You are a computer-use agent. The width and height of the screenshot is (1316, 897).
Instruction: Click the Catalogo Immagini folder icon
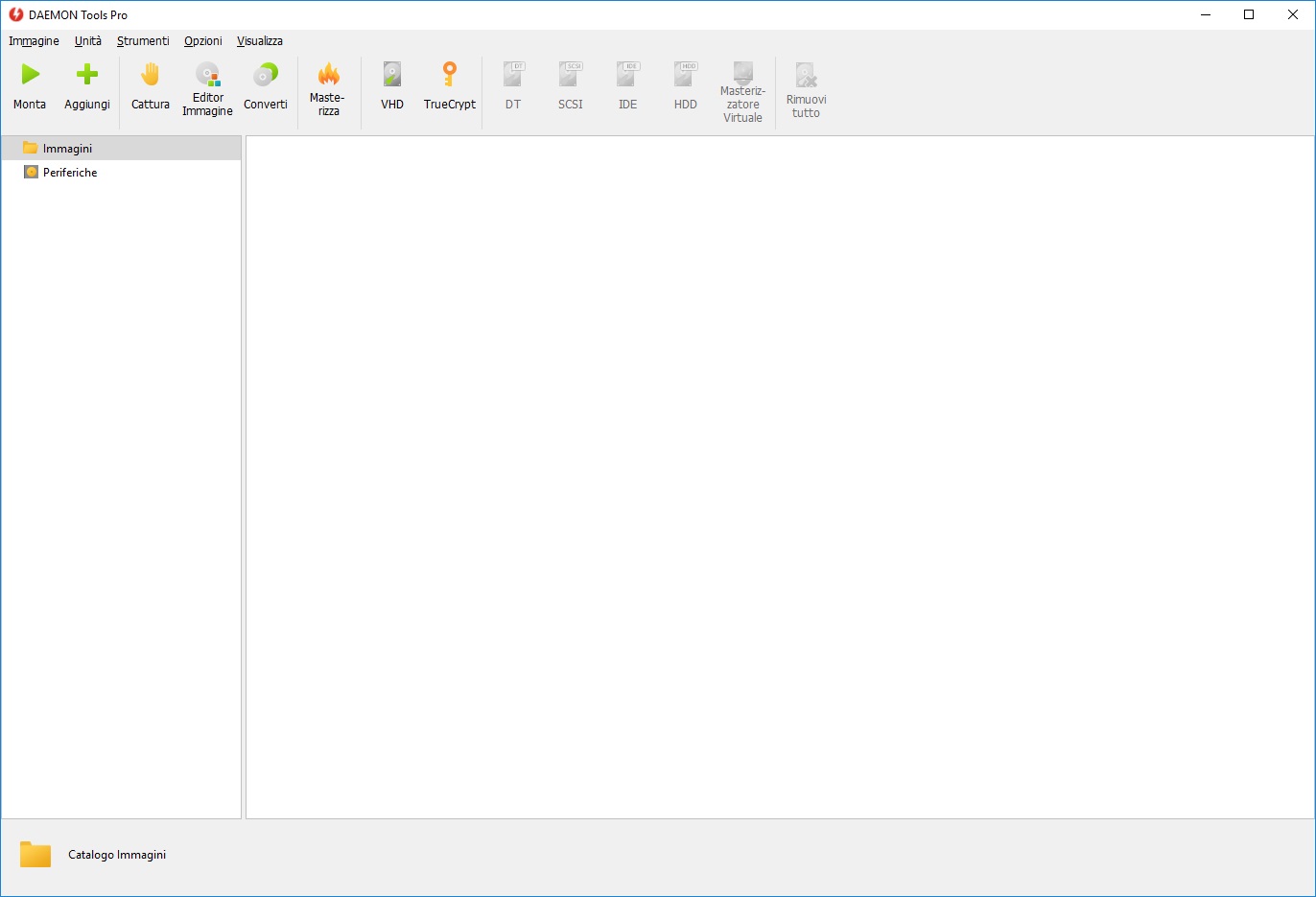click(x=35, y=854)
